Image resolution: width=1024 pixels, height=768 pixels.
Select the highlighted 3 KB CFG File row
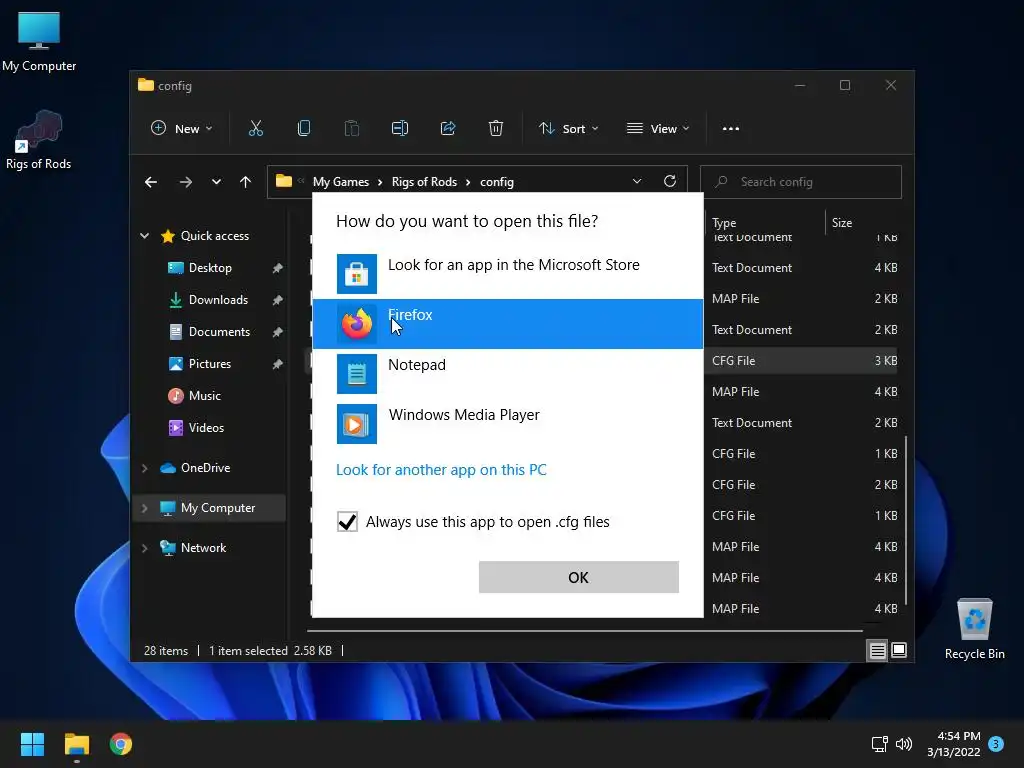(802, 360)
